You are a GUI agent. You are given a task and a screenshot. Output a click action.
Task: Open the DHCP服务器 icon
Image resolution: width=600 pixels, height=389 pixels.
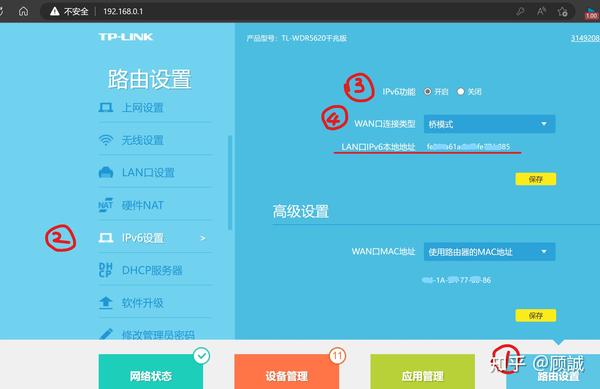[106, 270]
